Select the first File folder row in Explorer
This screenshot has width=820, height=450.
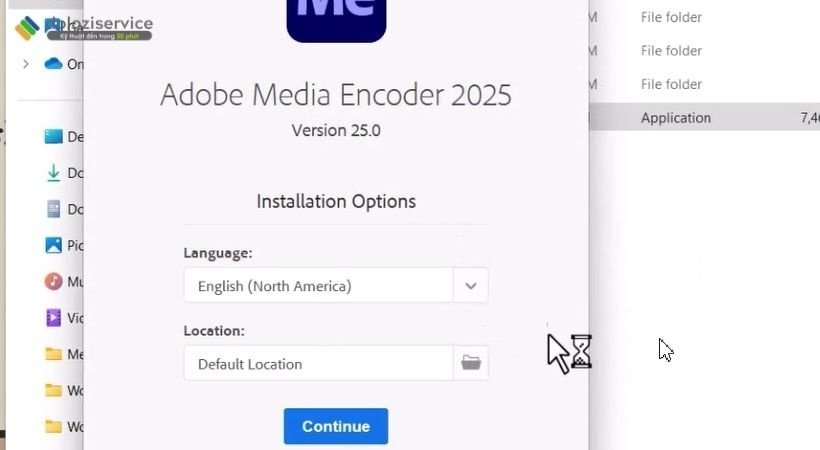[x=704, y=17]
